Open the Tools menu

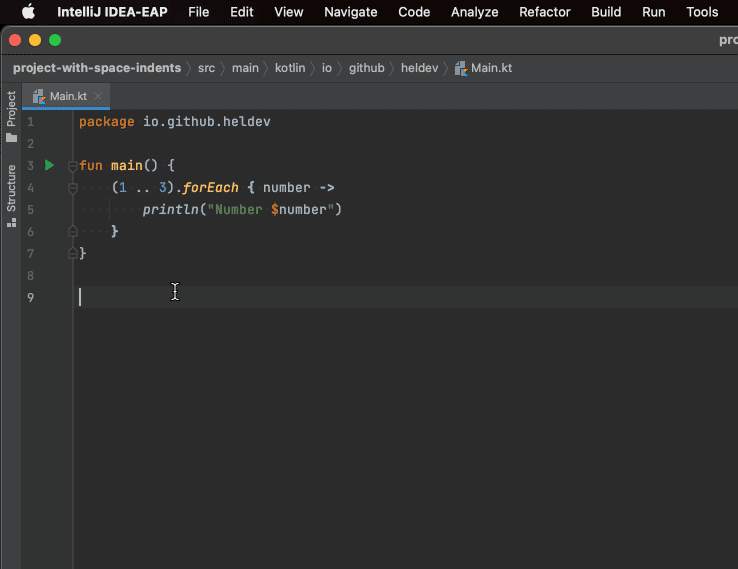pyautogui.click(x=702, y=12)
